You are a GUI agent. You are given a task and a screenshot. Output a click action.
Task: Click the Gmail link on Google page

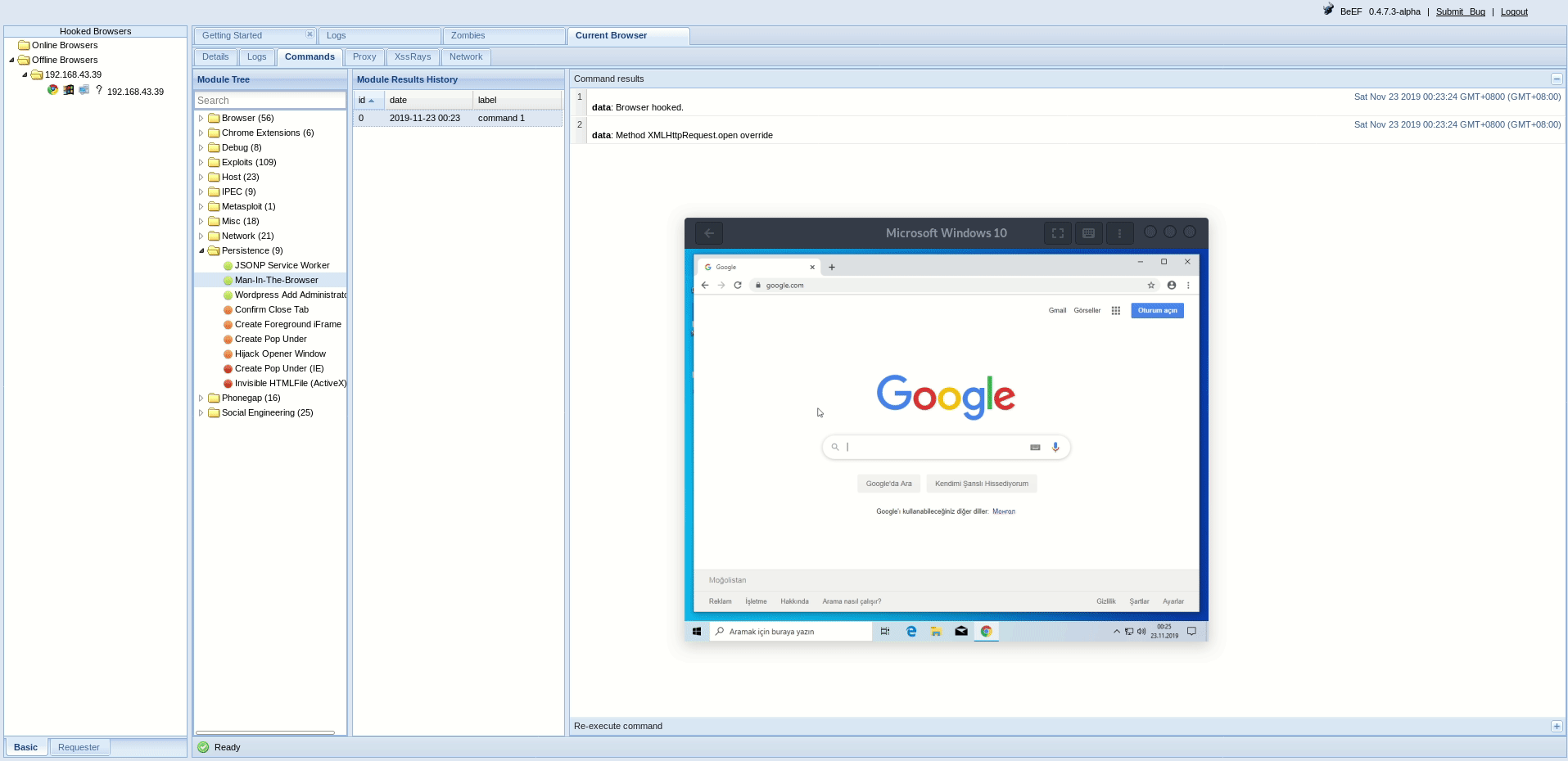[x=1057, y=310]
